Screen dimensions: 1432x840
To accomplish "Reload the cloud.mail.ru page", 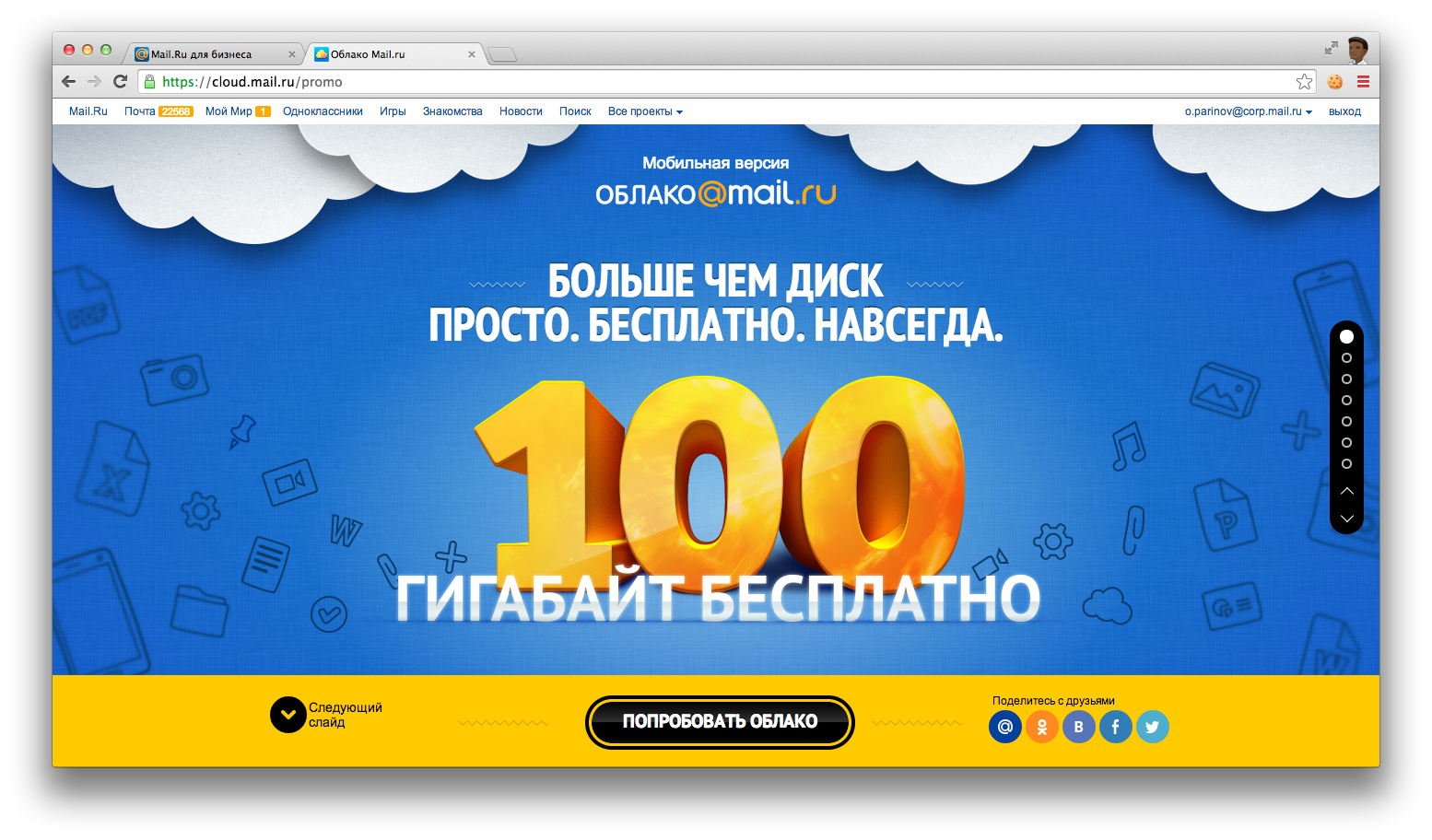I will tap(120, 81).
